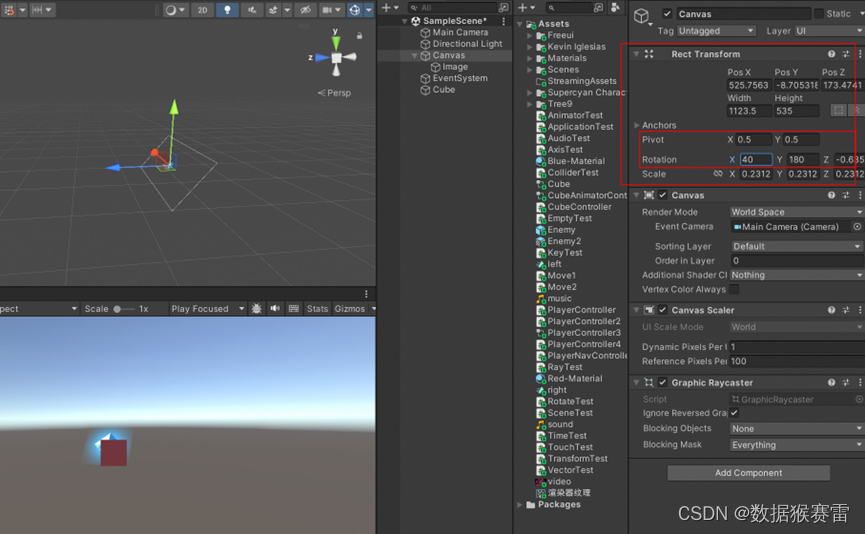Toggle 2D view in Scene toolbar
This screenshot has width=865, height=534.
pyautogui.click(x=202, y=9)
